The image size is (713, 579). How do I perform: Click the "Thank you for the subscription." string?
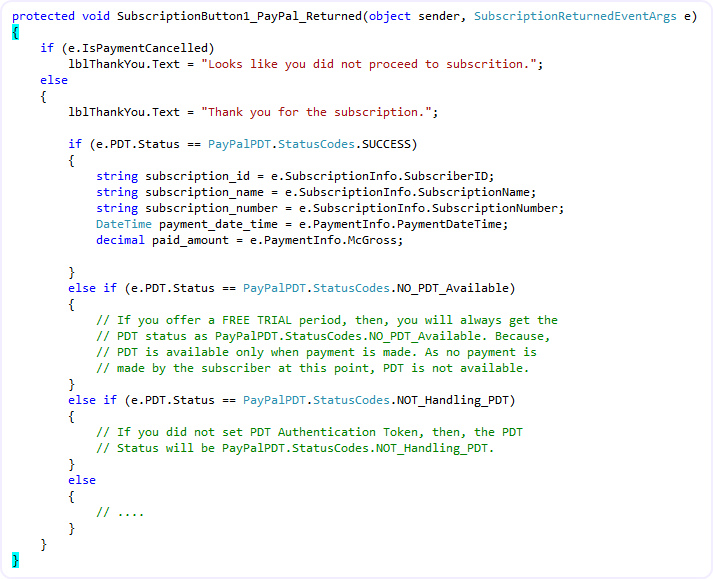pos(316,112)
